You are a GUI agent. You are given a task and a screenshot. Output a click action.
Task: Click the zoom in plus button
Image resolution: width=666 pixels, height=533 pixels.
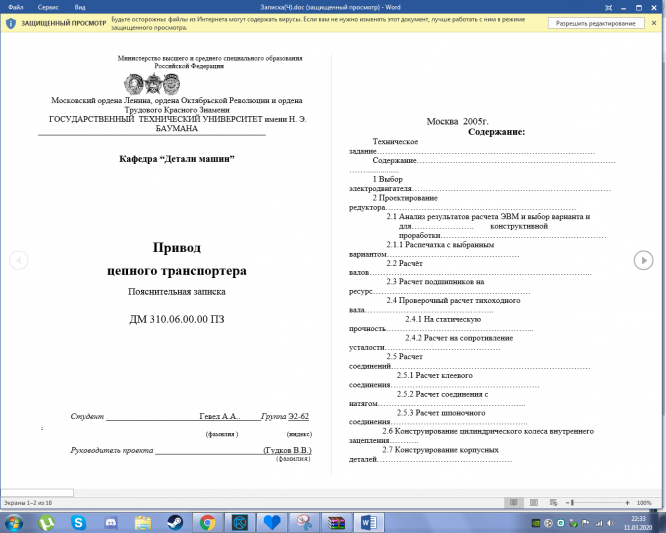(x=627, y=502)
